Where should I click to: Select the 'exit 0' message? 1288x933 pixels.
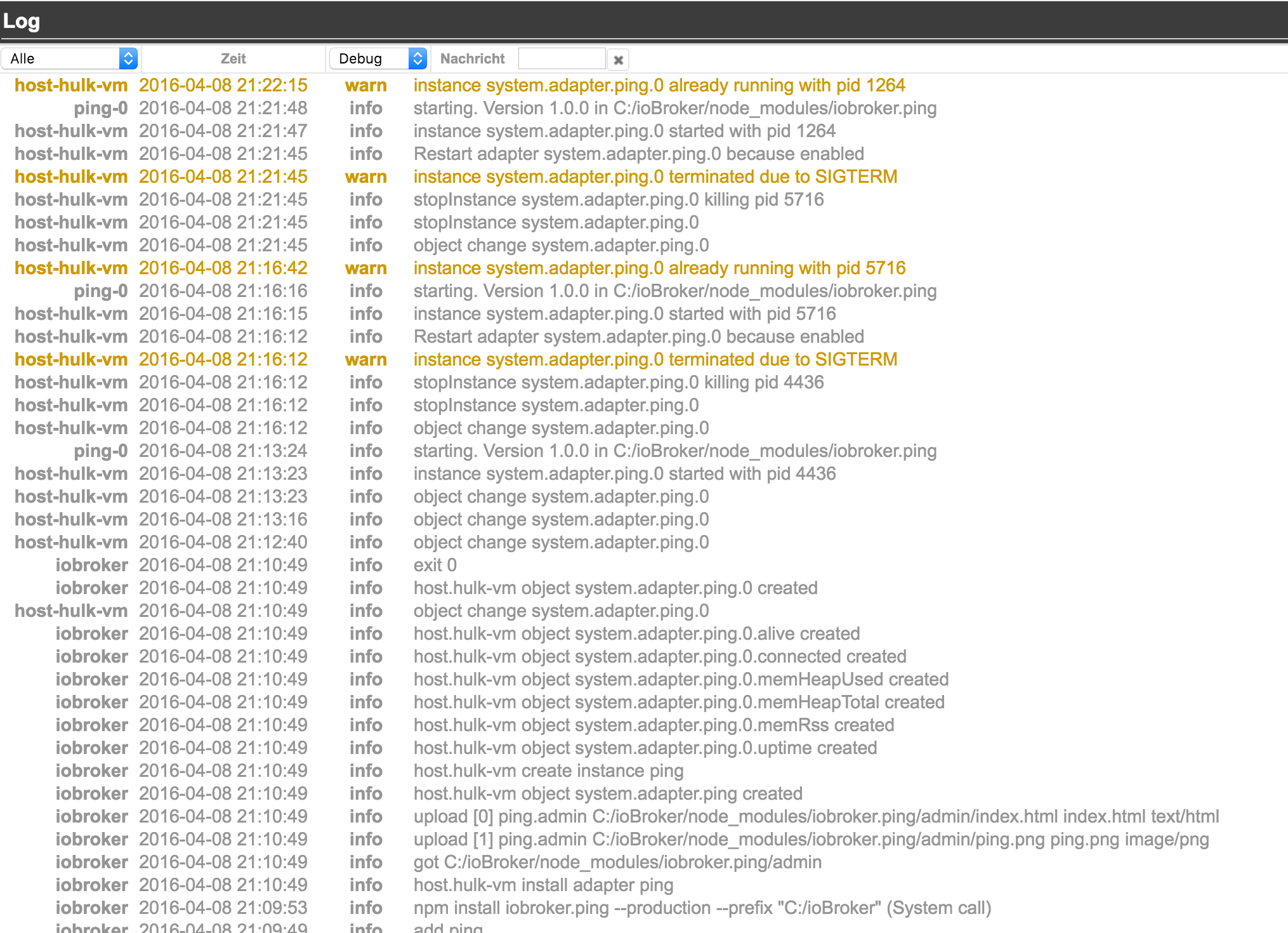[435, 565]
